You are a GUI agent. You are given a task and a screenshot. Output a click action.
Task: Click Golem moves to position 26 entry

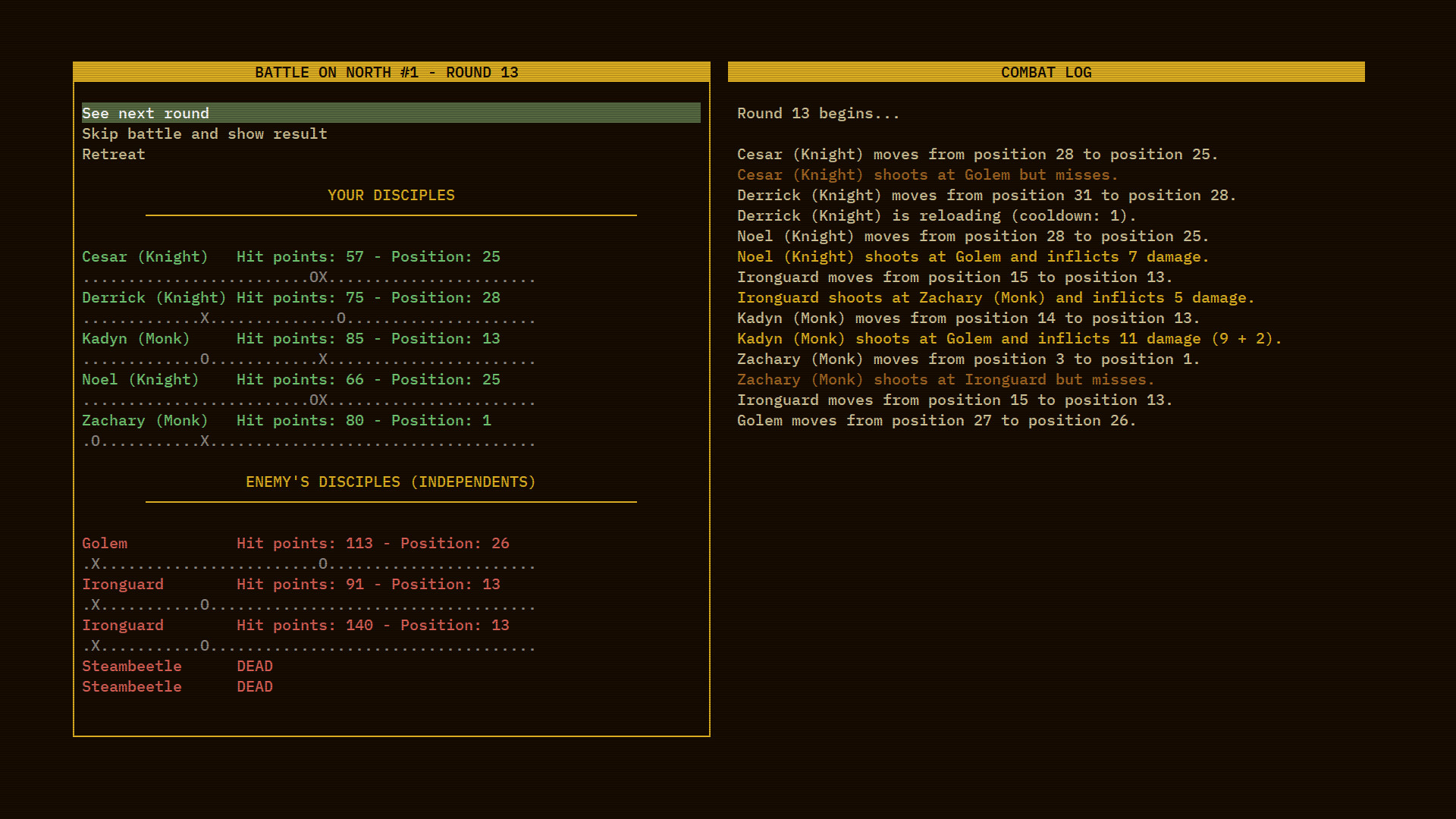click(937, 420)
